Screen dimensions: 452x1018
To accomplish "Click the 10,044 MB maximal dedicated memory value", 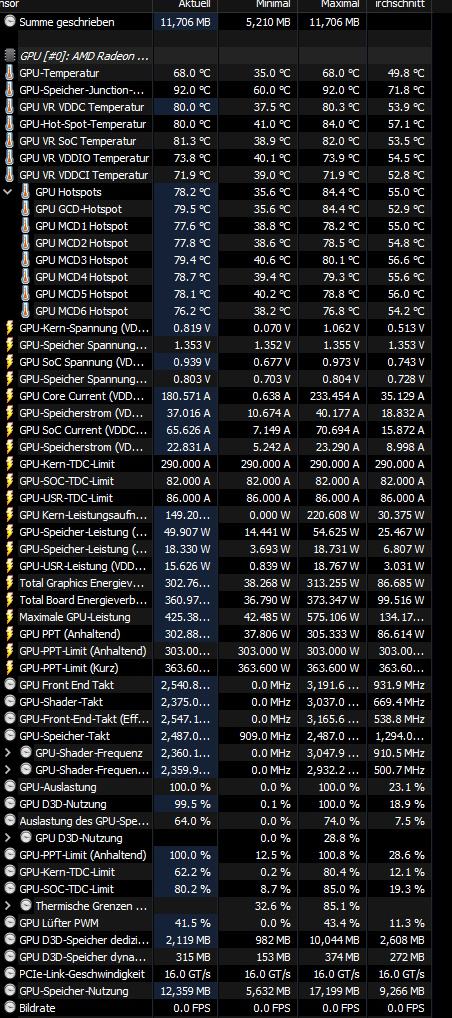I will click(334, 939).
